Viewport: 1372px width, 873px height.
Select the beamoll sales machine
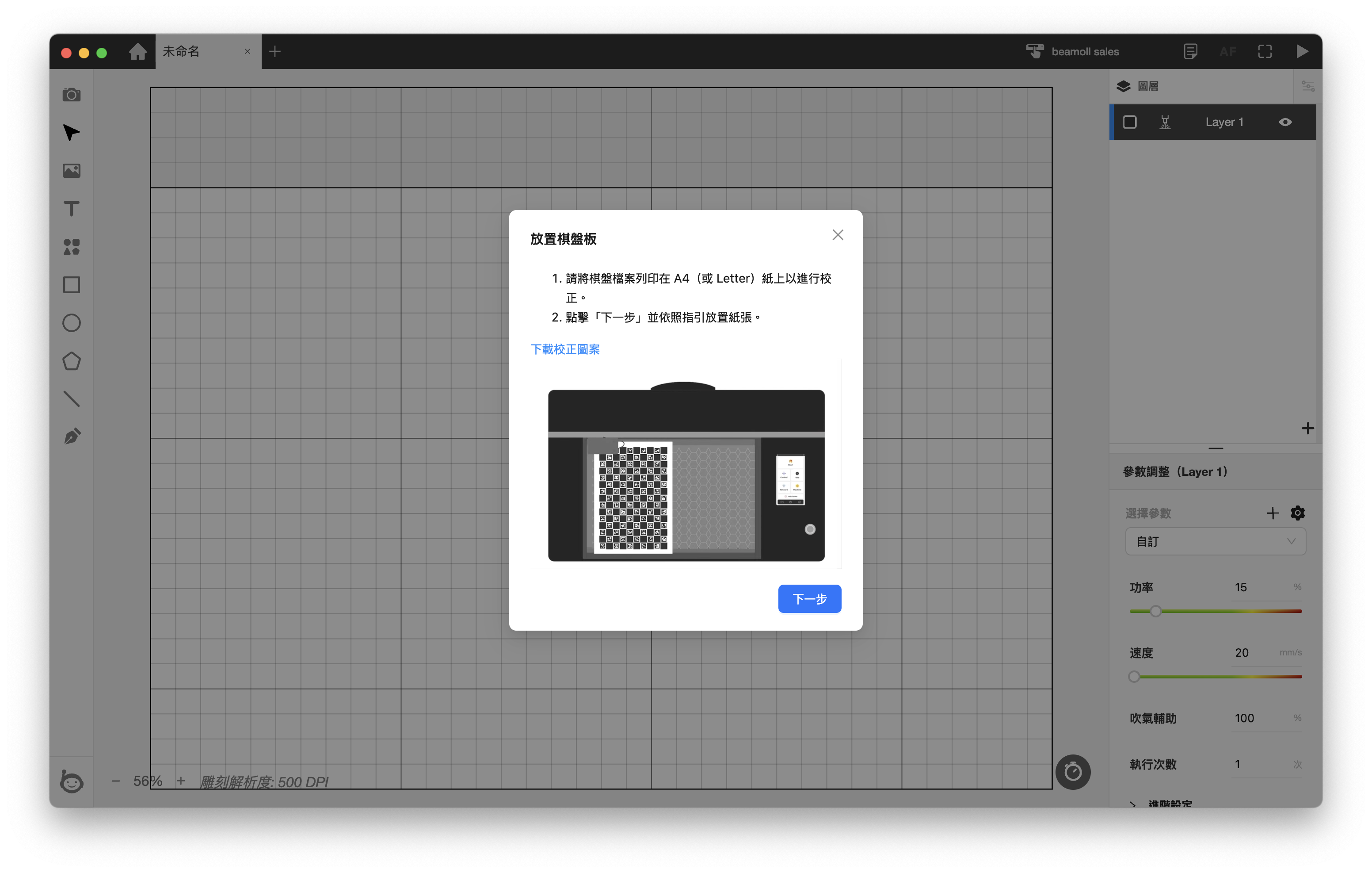click(x=1072, y=51)
